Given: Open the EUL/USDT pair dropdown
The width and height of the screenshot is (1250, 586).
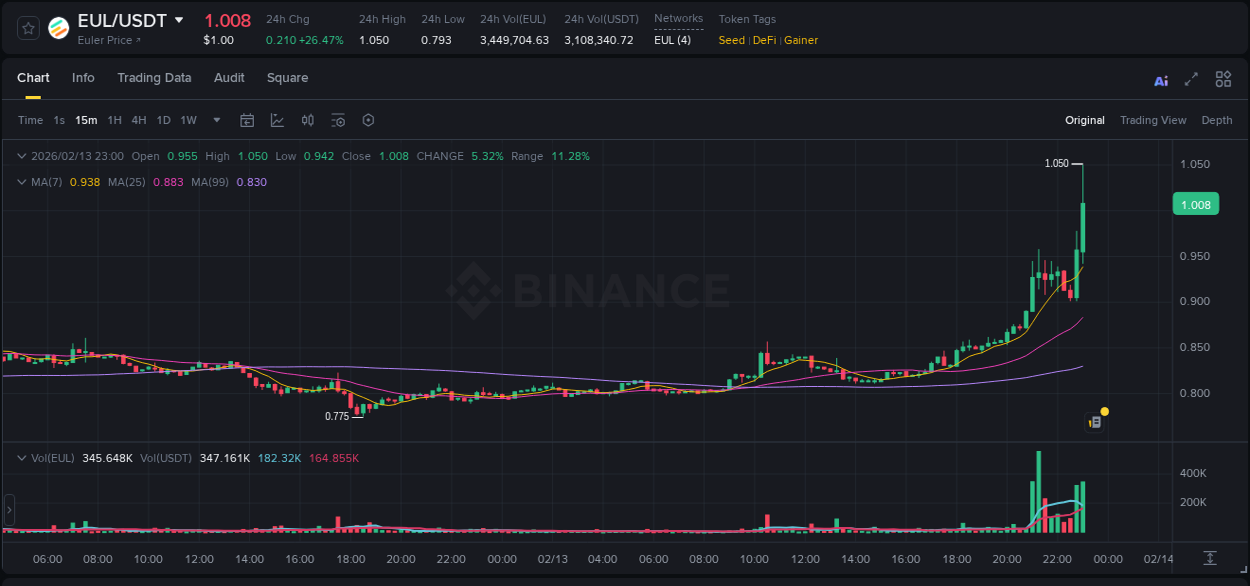Looking at the screenshot, I should coord(179,19).
